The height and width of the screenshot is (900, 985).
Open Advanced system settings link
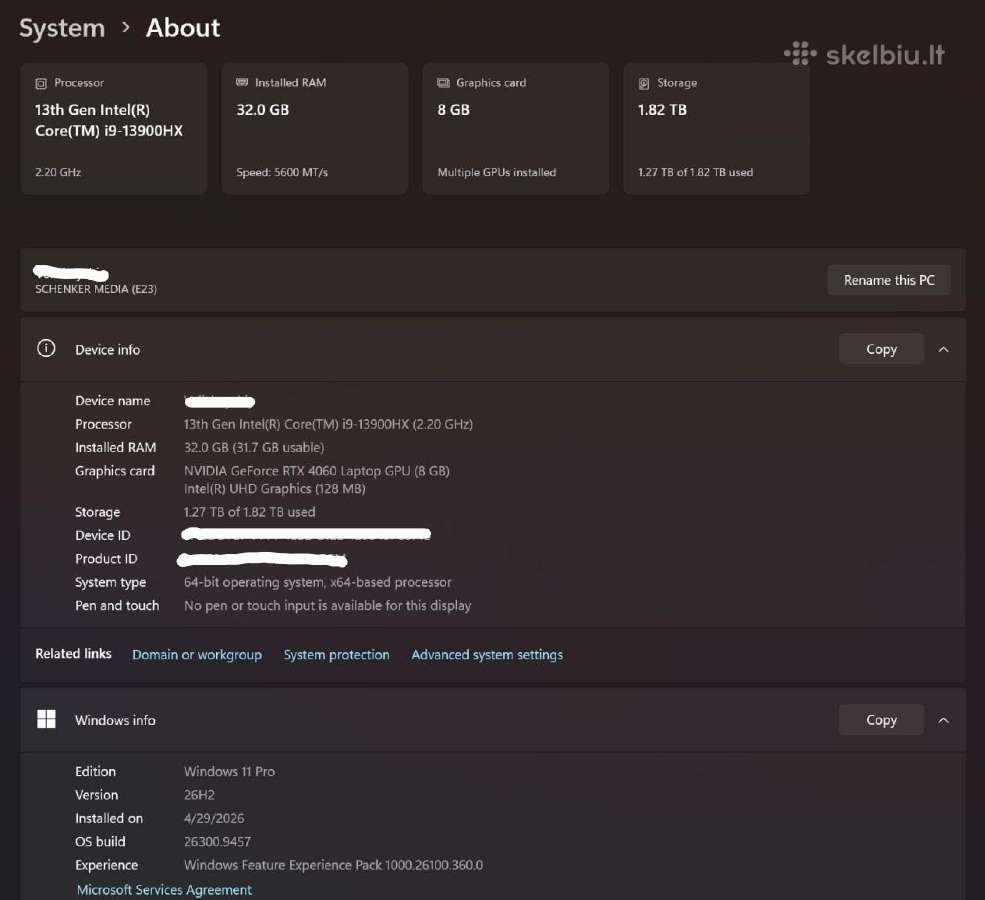click(x=487, y=654)
